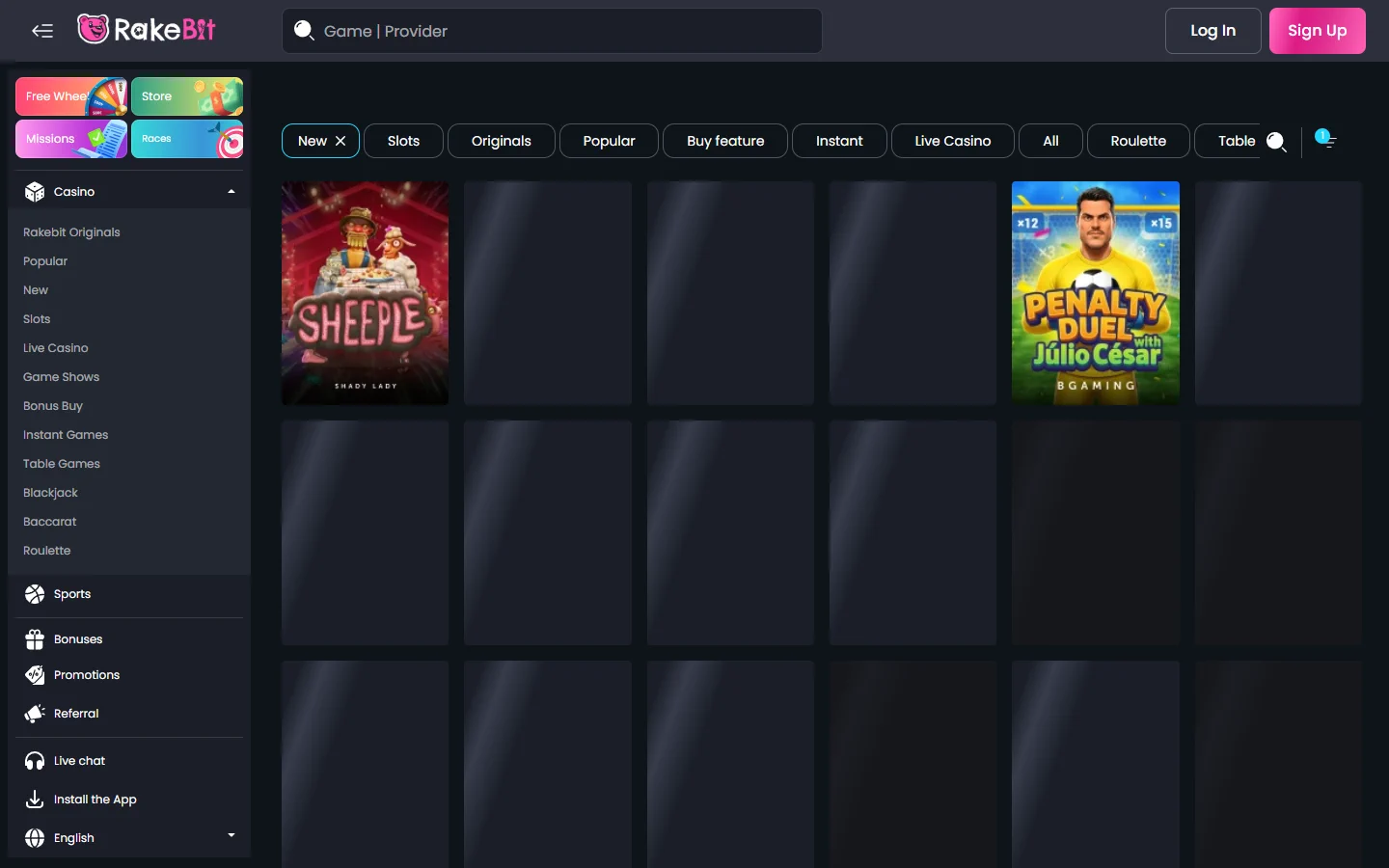Image resolution: width=1389 pixels, height=868 pixels.
Task: Go to Game Shows in the sidebar
Action: coord(62,377)
